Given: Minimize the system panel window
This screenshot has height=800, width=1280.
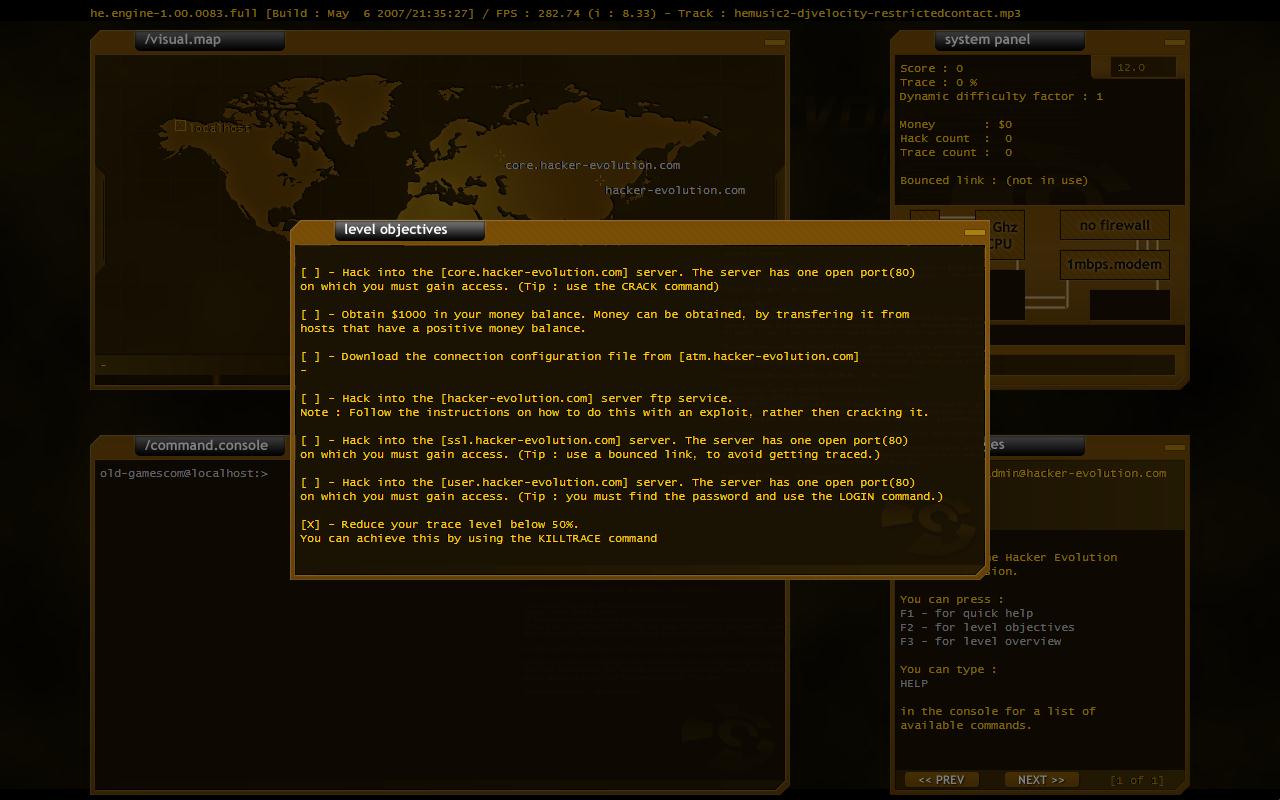Looking at the screenshot, I should click(1175, 42).
